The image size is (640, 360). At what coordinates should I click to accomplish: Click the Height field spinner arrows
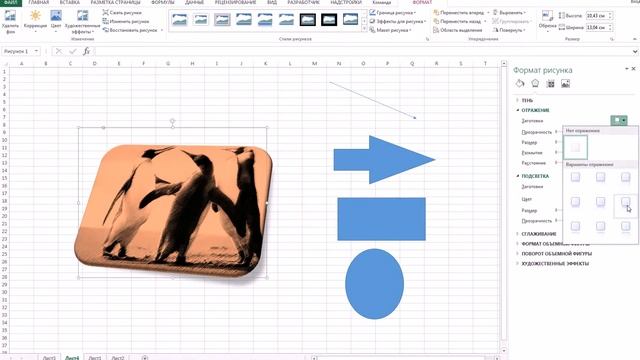(x=610, y=16)
